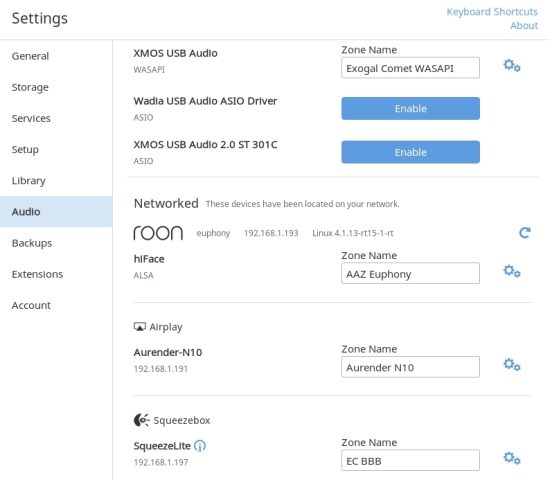The image size is (550, 480).
Task: Click the ALSA label under hiFace
Action: click(x=143, y=275)
